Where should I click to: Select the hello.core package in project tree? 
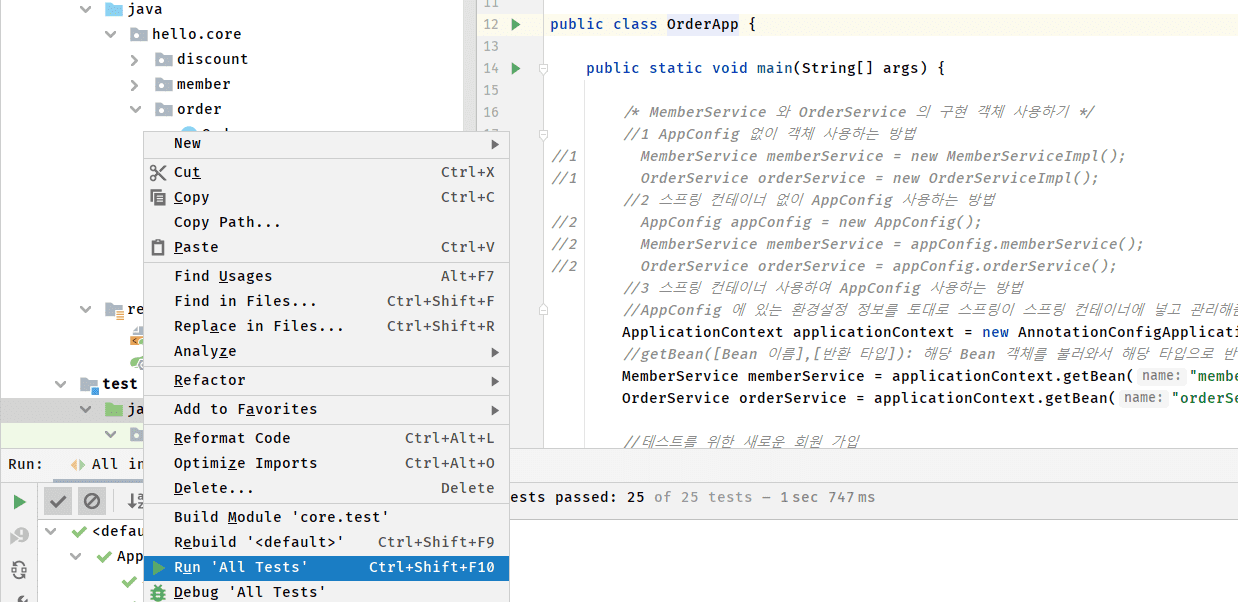(x=196, y=35)
